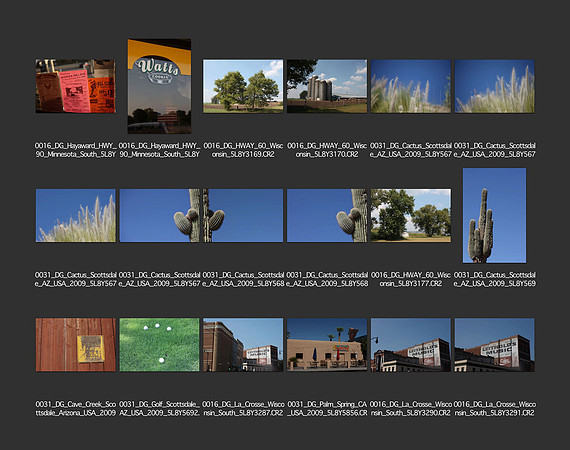Select the pink and orange flyers thumbnail
The width and height of the screenshot is (570, 450).
[x=76, y=86]
